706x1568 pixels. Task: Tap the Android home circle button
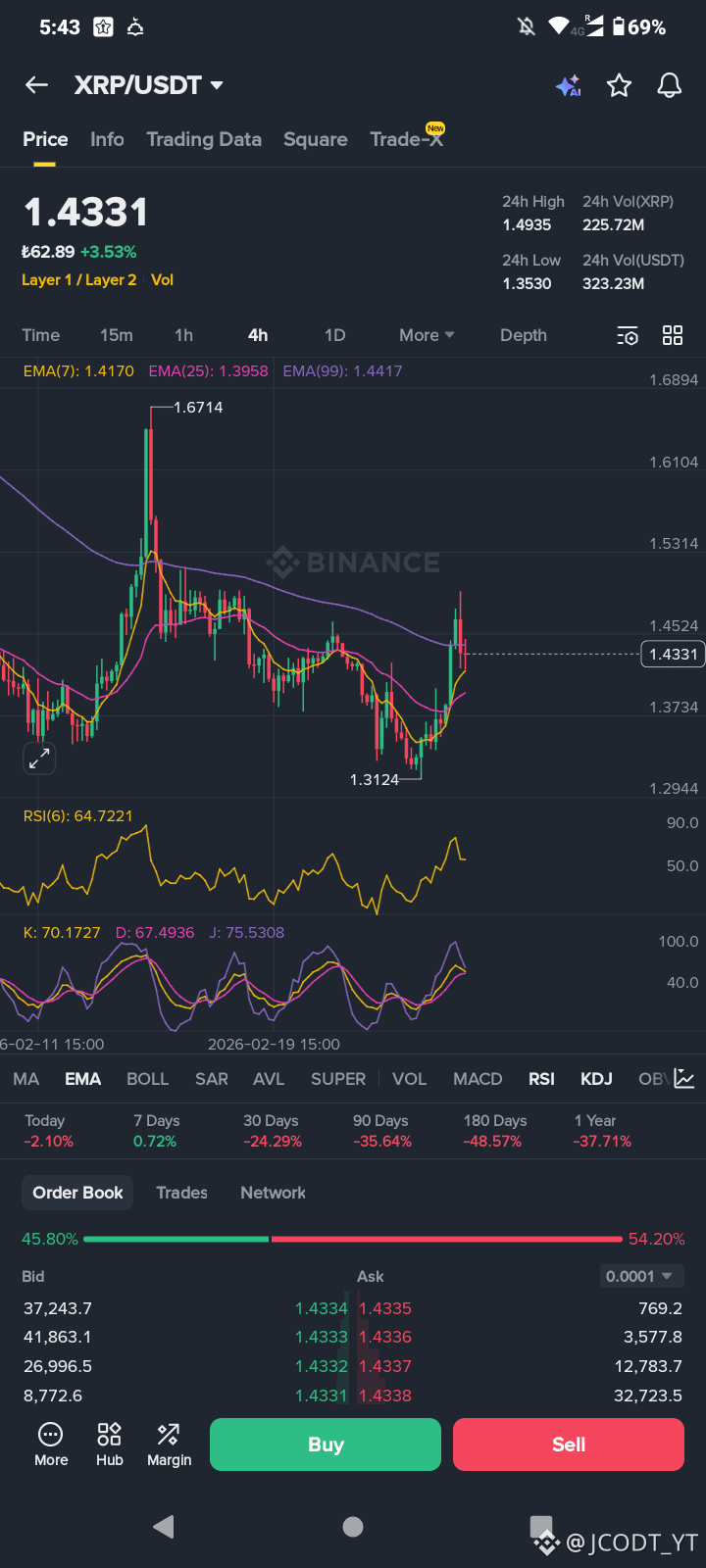tap(353, 1526)
